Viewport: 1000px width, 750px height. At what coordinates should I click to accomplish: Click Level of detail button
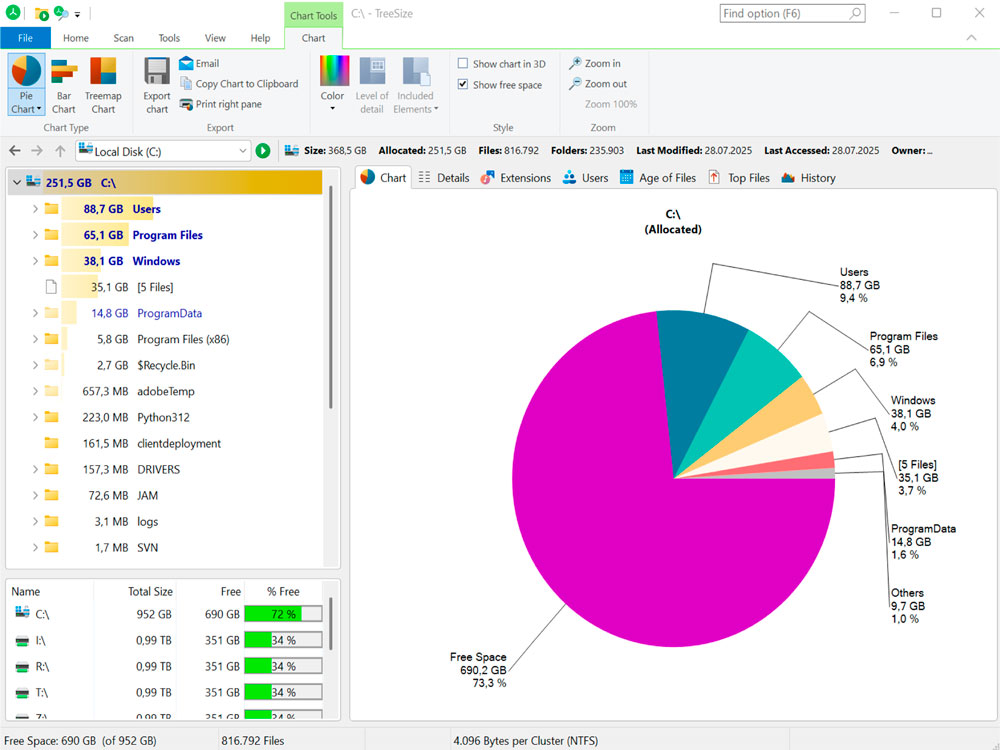(x=372, y=85)
